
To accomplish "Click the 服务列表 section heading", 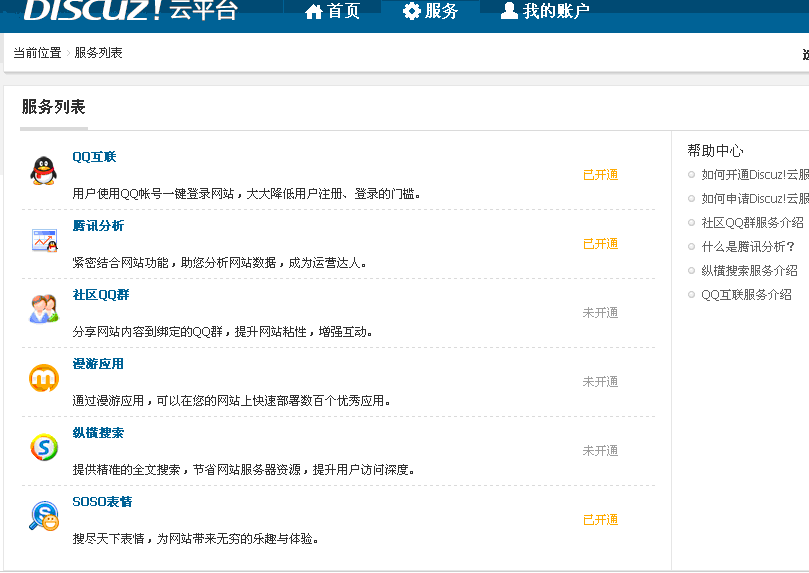I will click(x=53, y=107).
